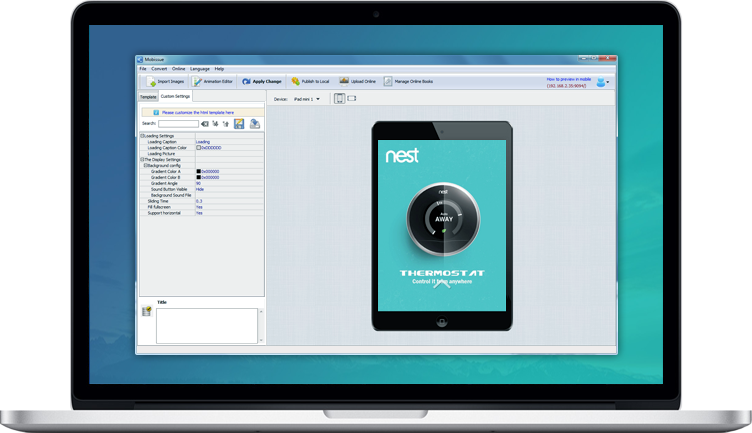The width and height of the screenshot is (752, 433).
Task: Click the Sliding Time value '0.3'
Action: tap(199, 201)
